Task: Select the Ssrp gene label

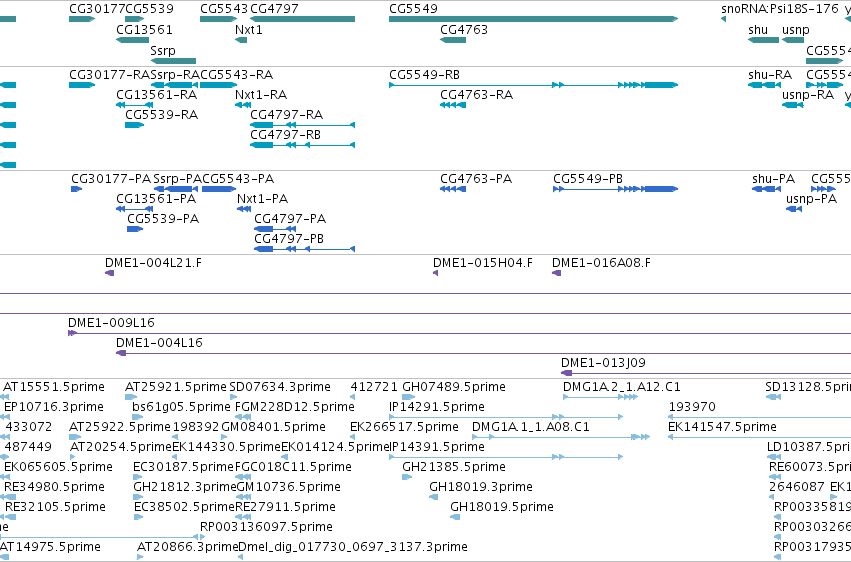Action: (x=163, y=50)
